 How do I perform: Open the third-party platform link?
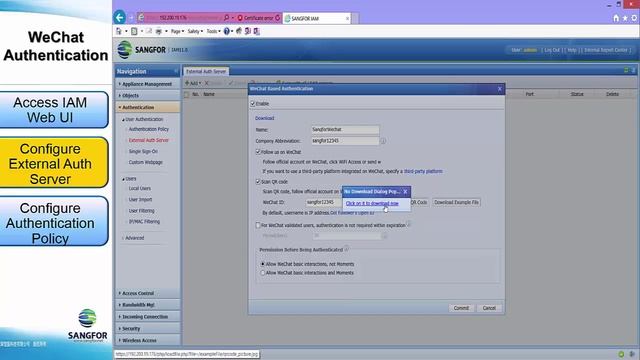coord(423,171)
